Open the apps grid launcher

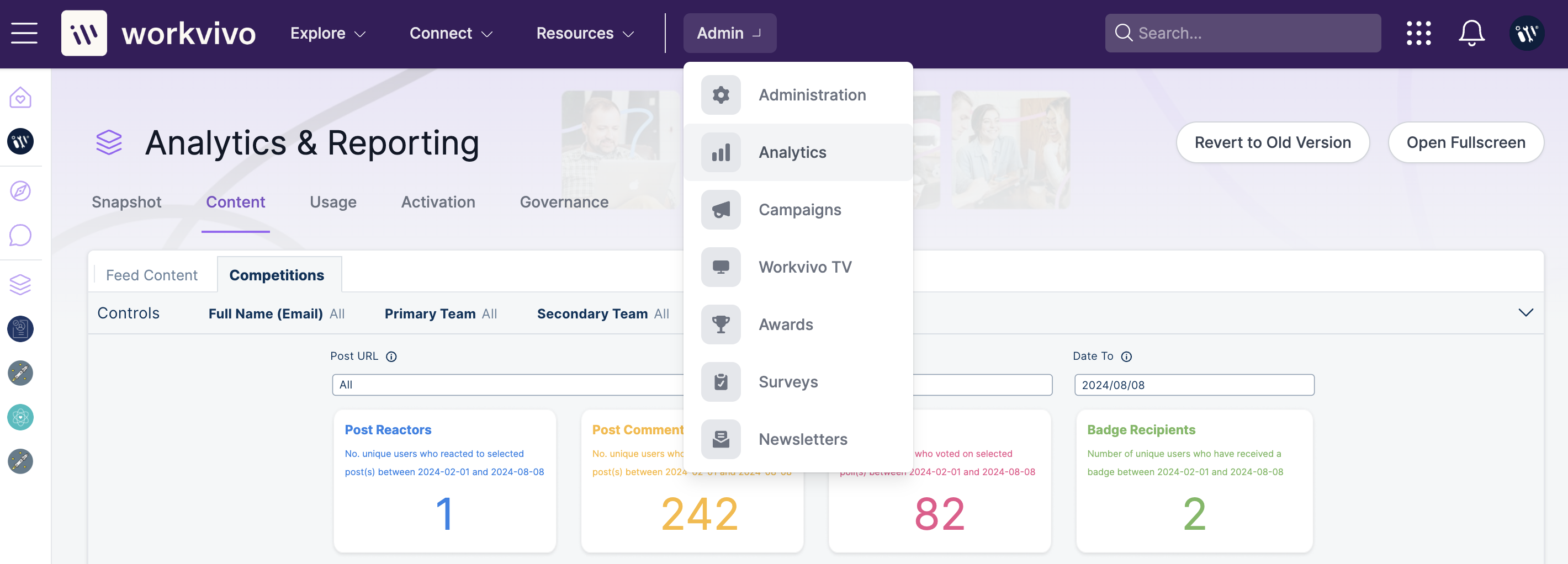pos(1418,33)
